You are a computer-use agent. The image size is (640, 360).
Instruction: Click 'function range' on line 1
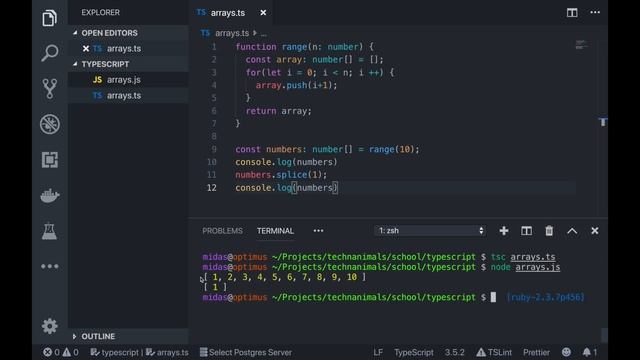point(271,47)
